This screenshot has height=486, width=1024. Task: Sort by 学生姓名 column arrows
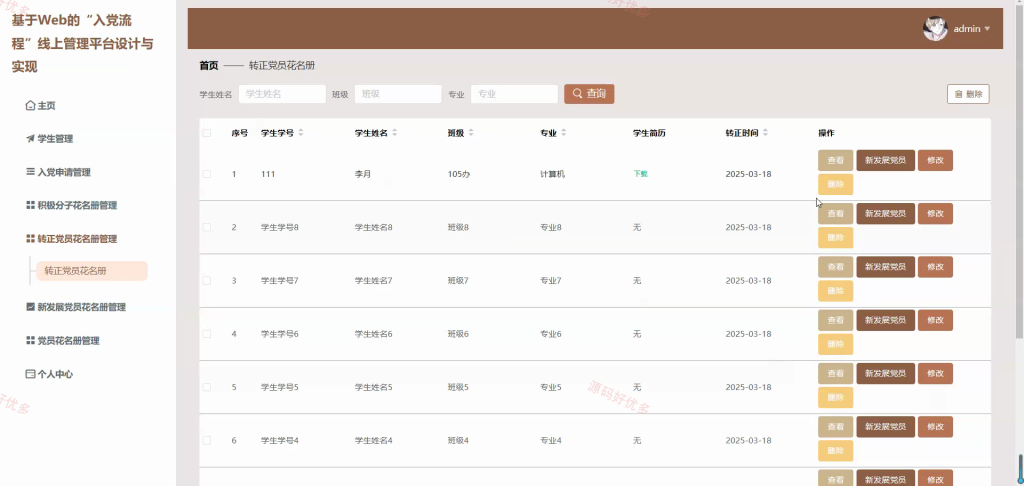pos(394,133)
